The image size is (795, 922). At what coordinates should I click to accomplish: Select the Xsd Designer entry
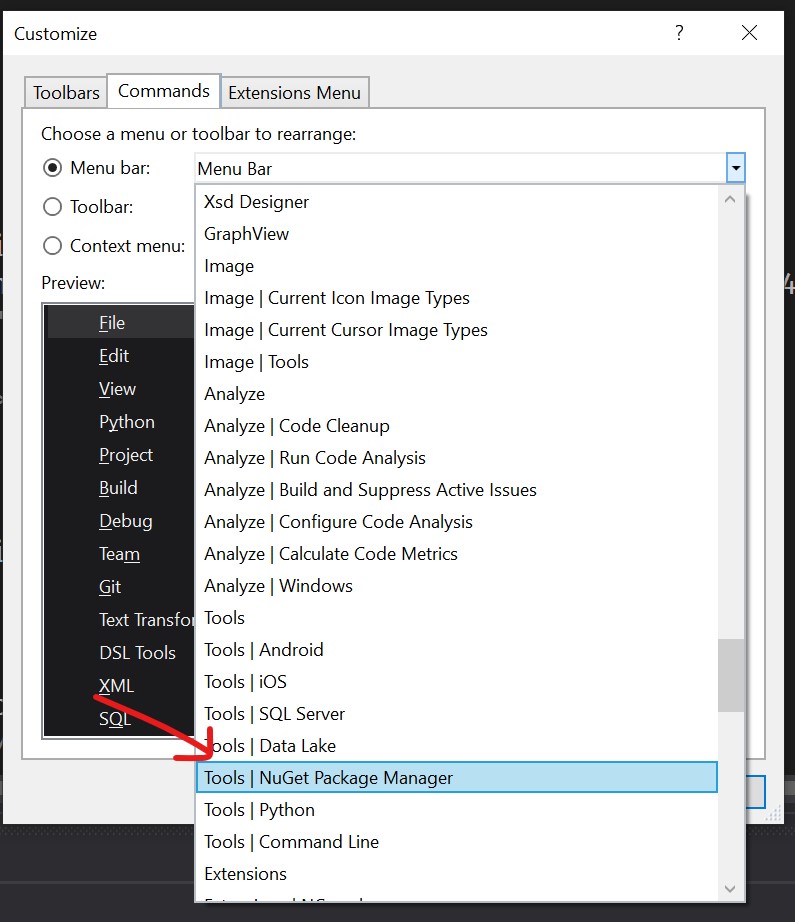(x=256, y=201)
